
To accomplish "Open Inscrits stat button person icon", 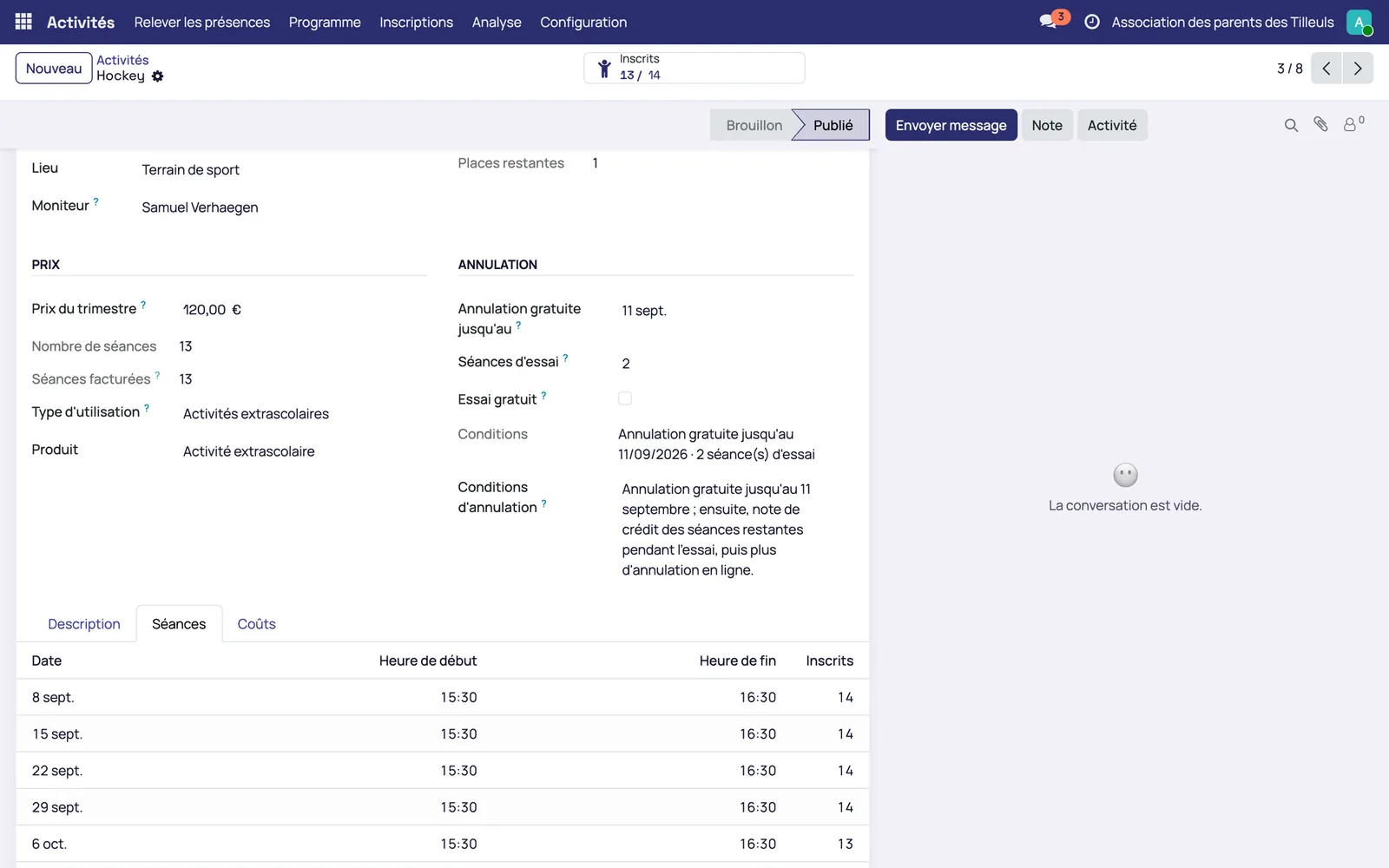I will tap(604, 68).
